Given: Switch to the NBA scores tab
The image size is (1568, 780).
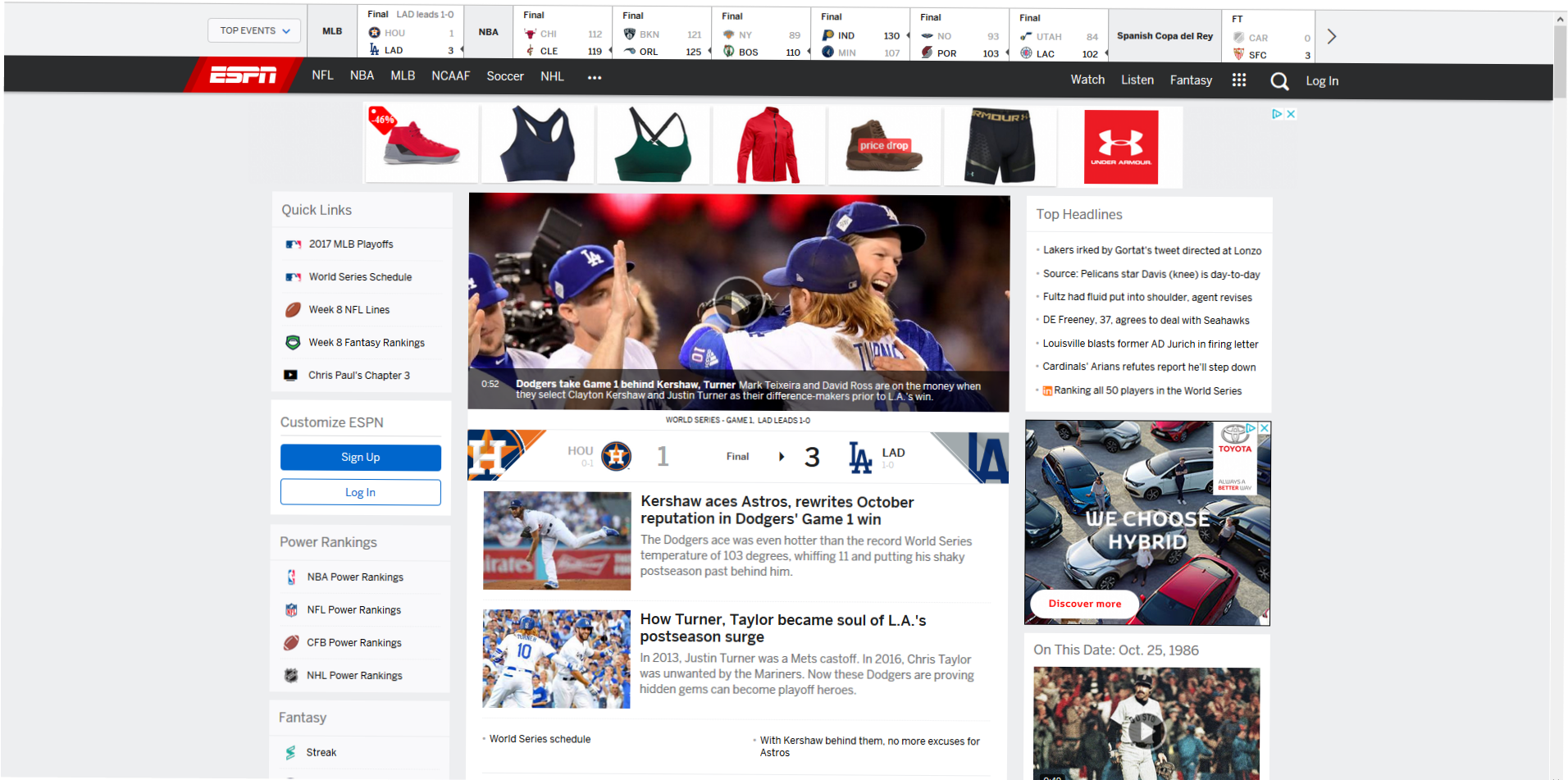Looking at the screenshot, I should (488, 31).
